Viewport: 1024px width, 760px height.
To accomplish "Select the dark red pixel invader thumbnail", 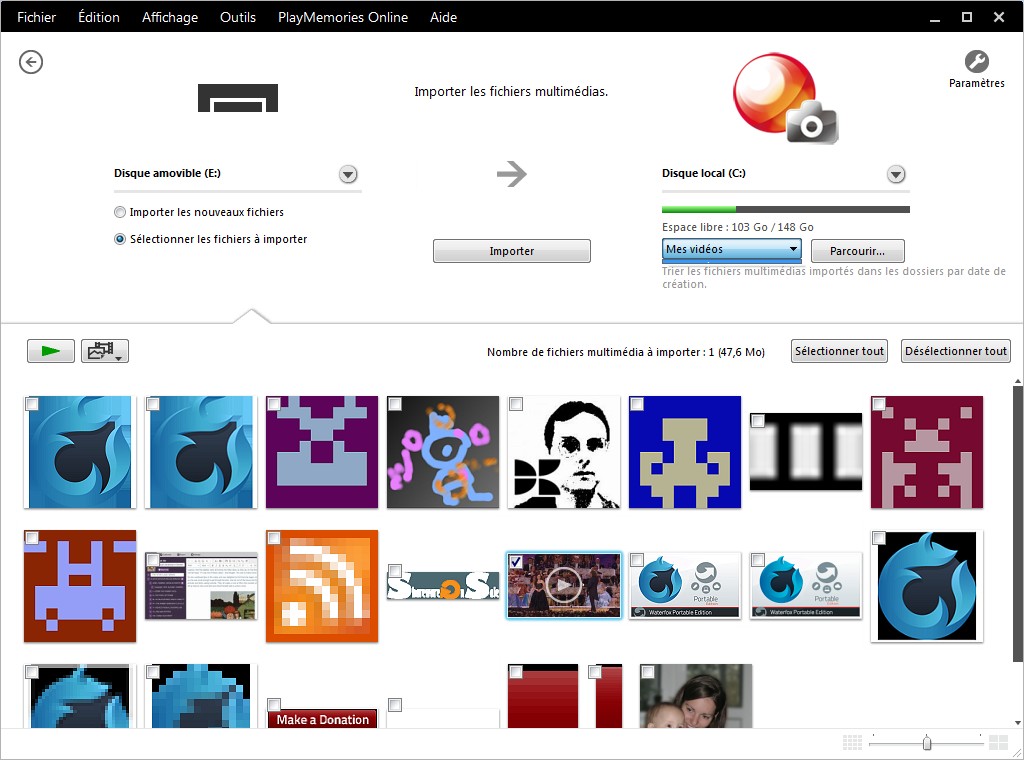I will pos(927,452).
